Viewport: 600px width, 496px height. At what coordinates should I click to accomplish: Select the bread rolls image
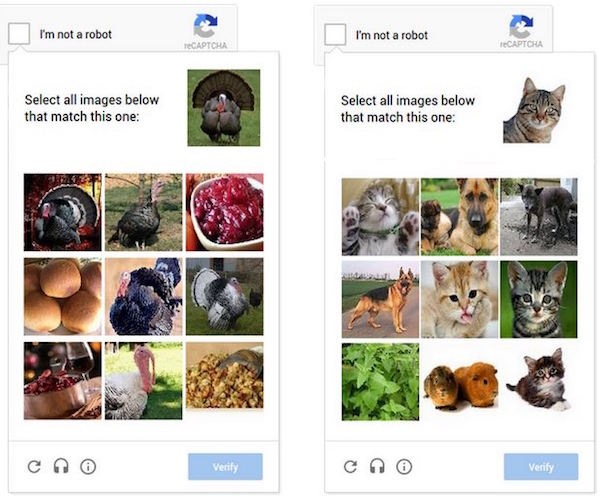(x=63, y=297)
